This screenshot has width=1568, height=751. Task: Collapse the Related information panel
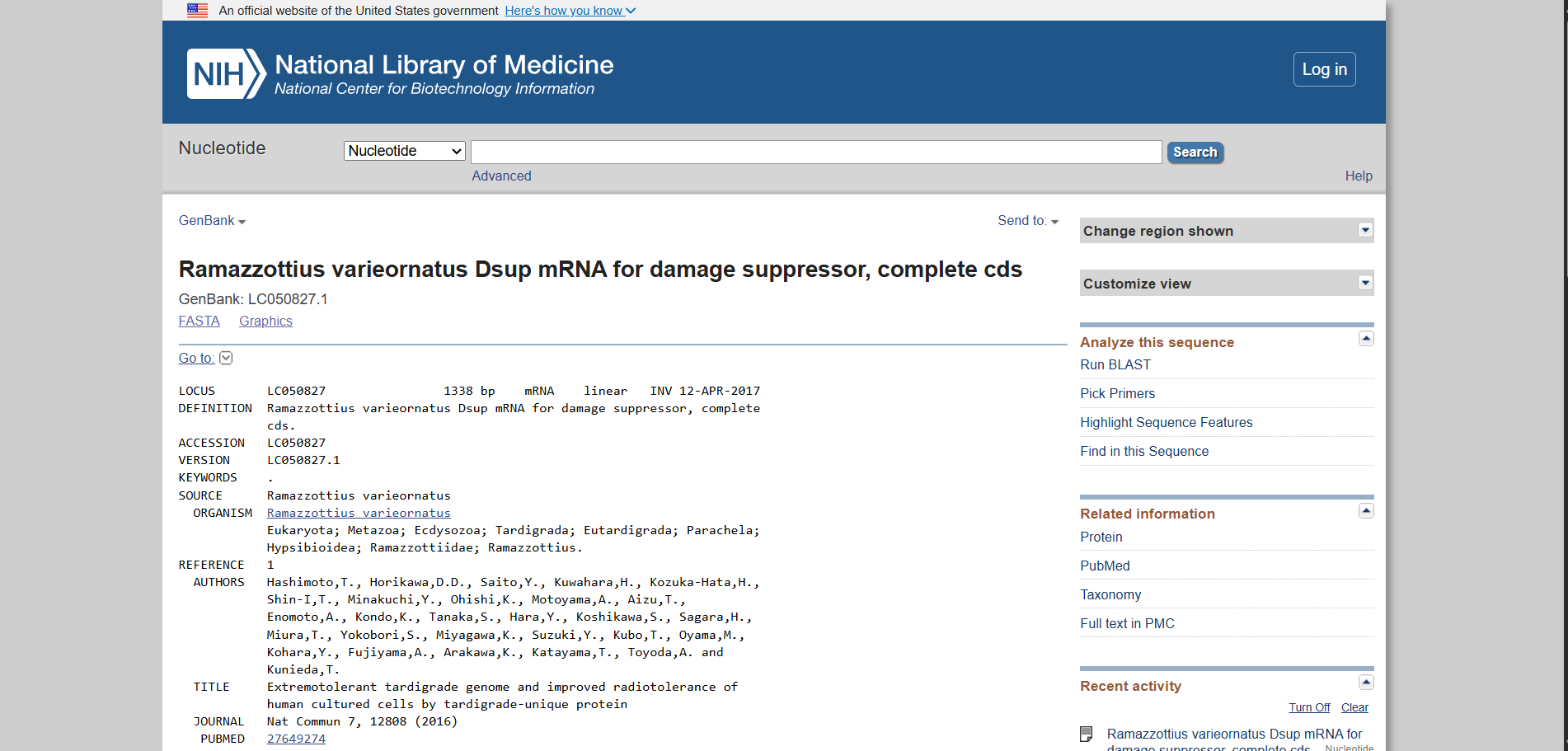click(x=1366, y=511)
